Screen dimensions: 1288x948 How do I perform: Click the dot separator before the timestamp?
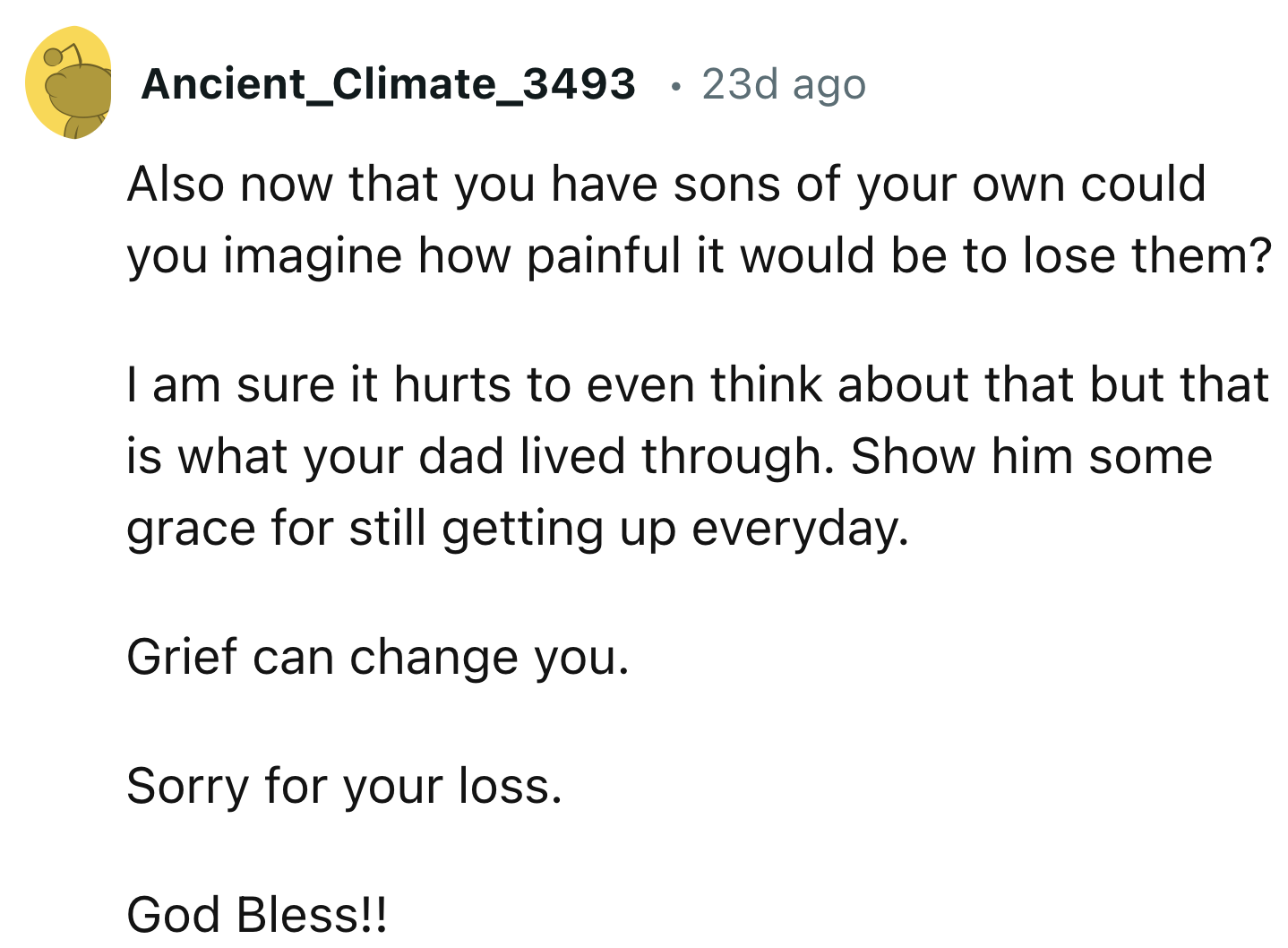point(675,87)
